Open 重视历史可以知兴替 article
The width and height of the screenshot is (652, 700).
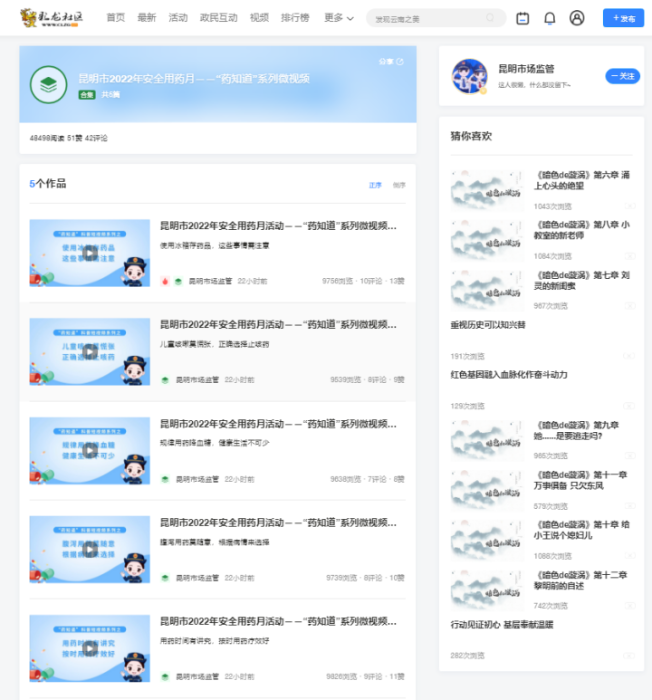pos(488,325)
